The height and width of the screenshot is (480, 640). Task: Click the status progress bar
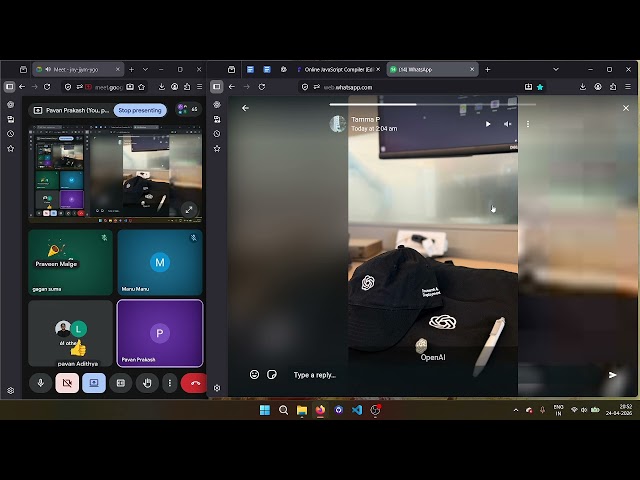coord(433,104)
